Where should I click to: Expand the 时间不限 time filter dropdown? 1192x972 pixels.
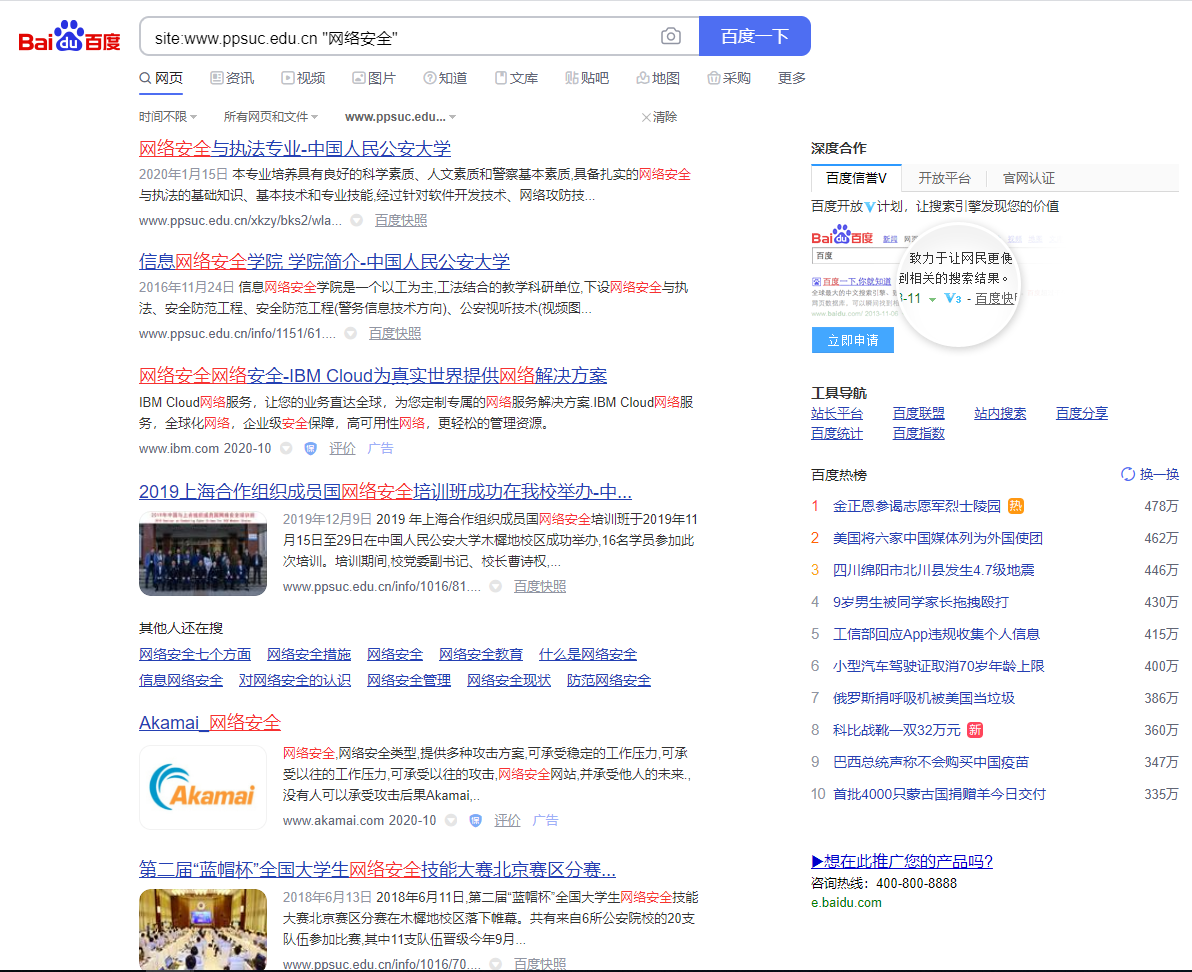coord(168,117)
